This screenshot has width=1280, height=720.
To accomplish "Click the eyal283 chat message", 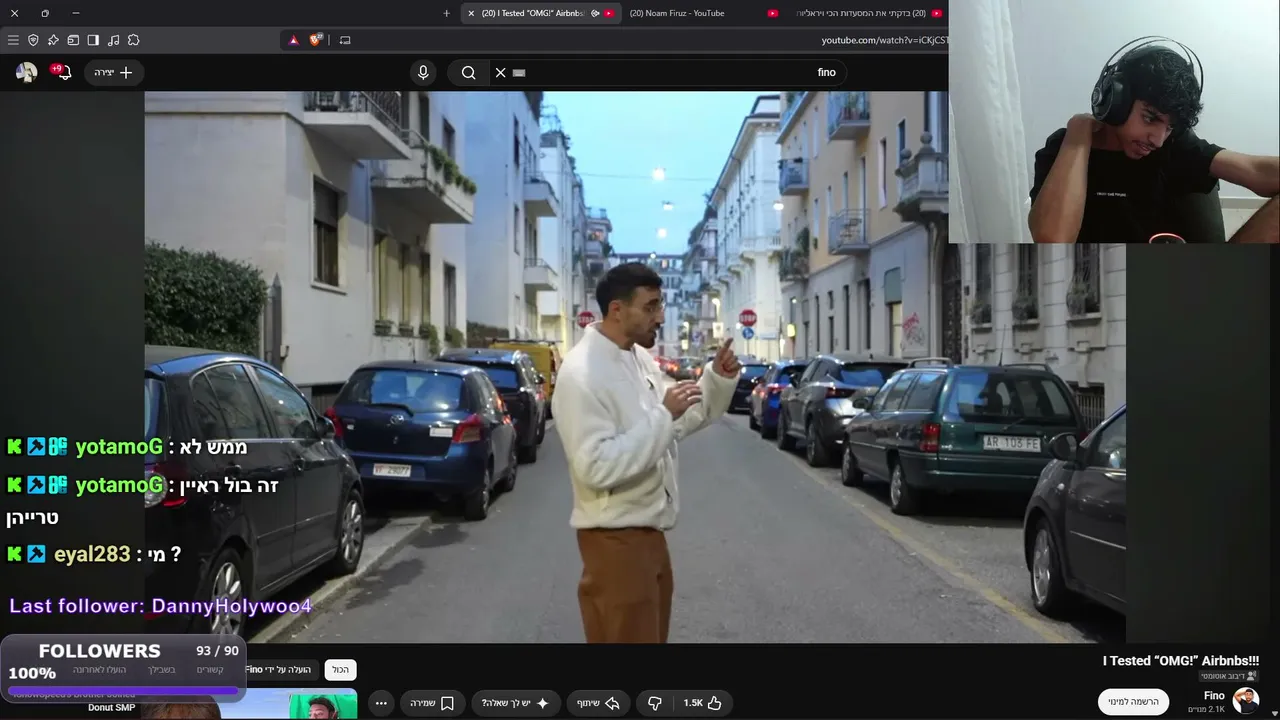I will click(x=93, y=554).
